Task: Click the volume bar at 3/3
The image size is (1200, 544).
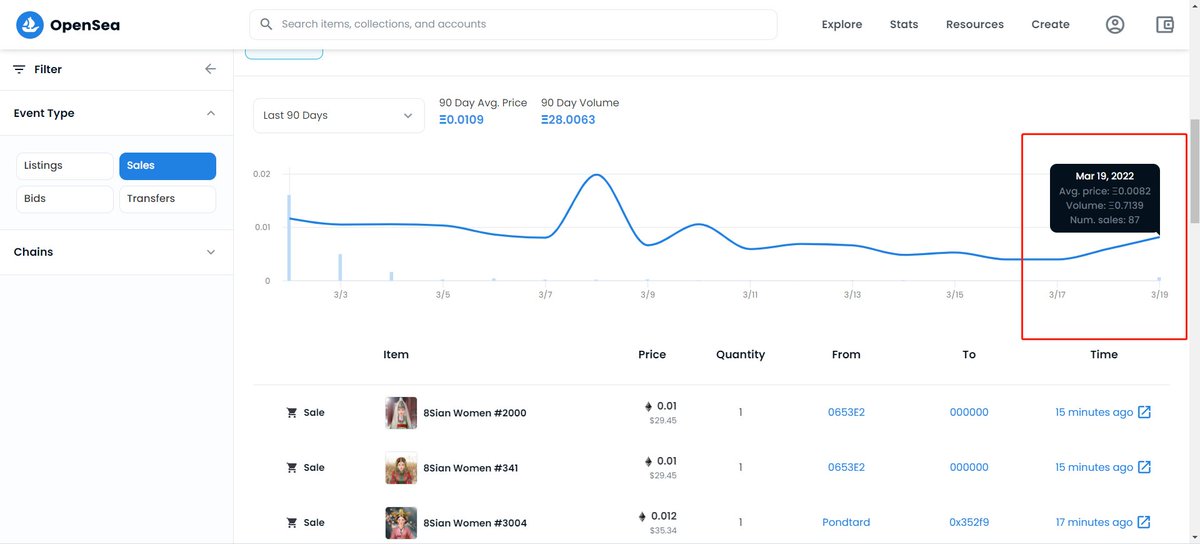Action: click(340, 267)
